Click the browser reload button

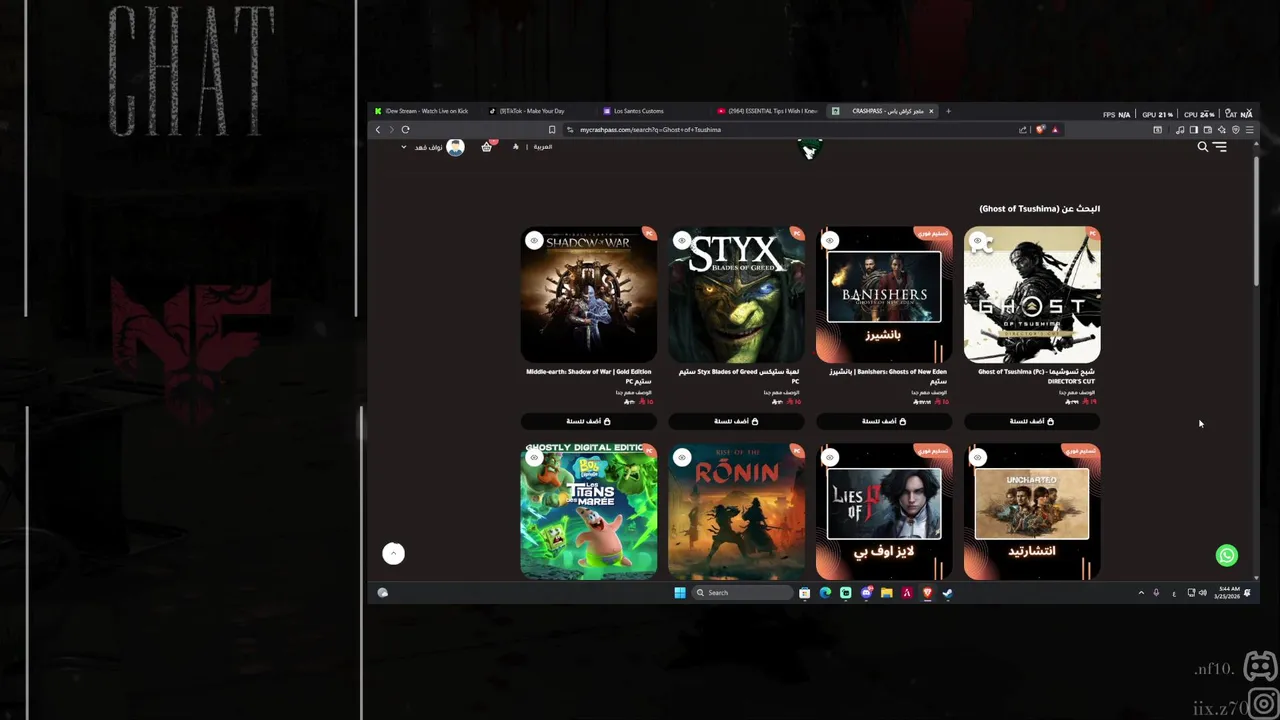[405, 129]
